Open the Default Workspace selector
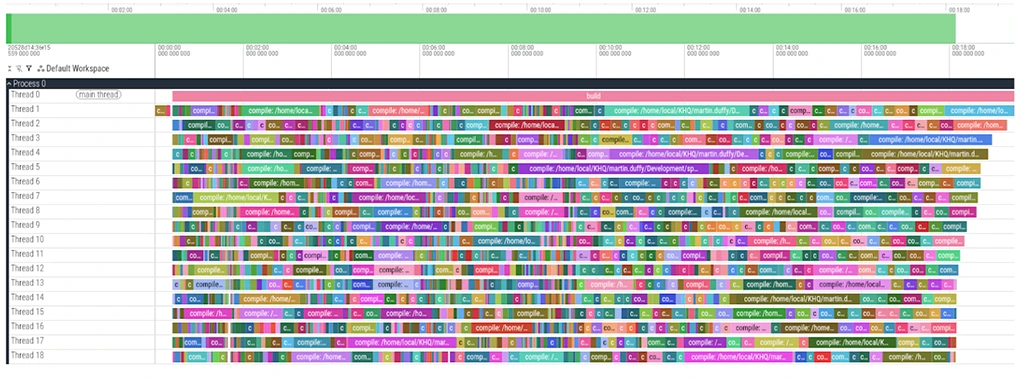This screenshot has width=1024, height=378. coord(78,69)
